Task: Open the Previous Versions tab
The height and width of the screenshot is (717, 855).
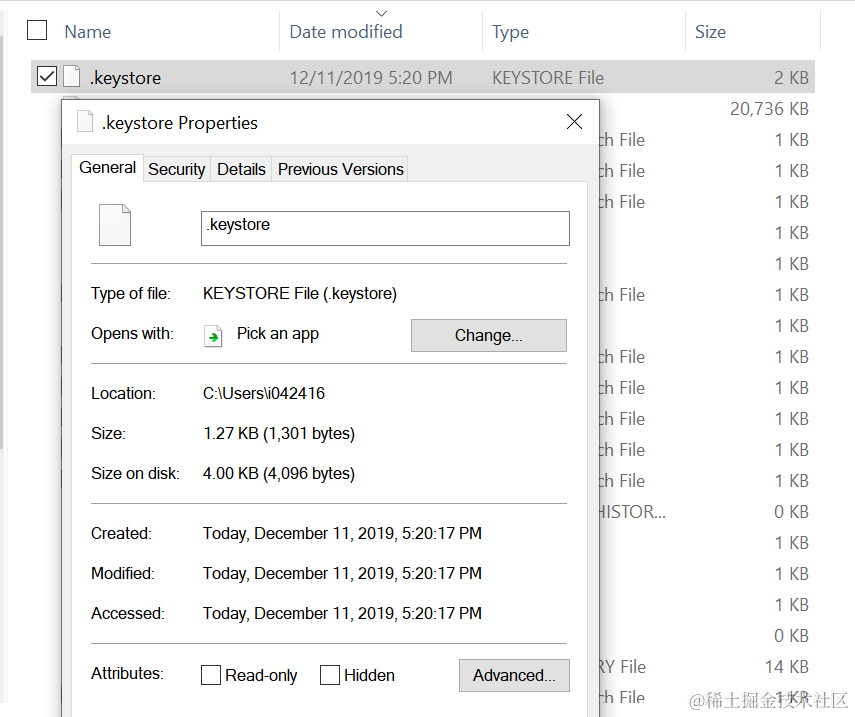Action: (340, 169)
